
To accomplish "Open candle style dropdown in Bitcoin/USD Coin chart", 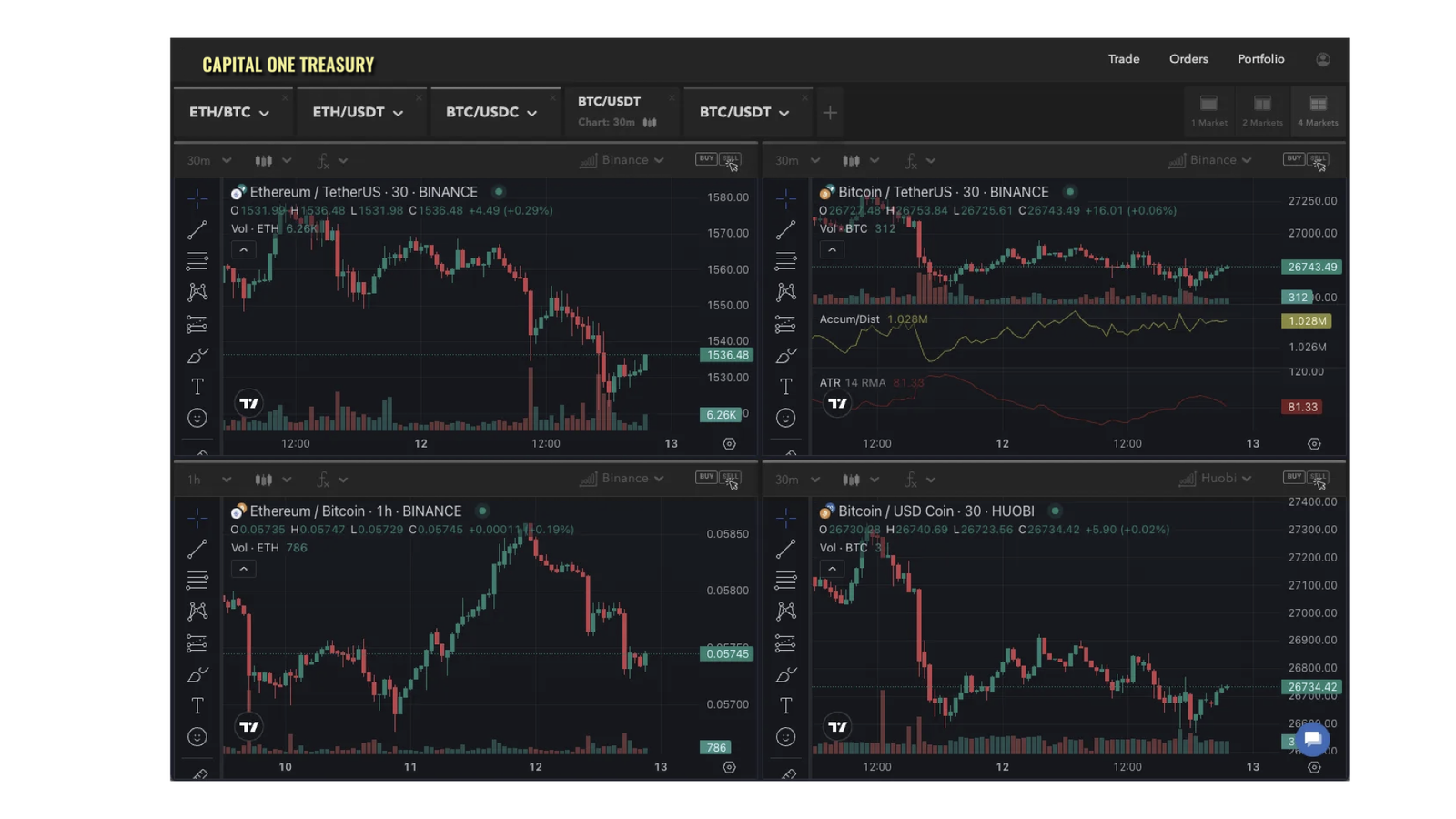I will (x=861, y=480).
